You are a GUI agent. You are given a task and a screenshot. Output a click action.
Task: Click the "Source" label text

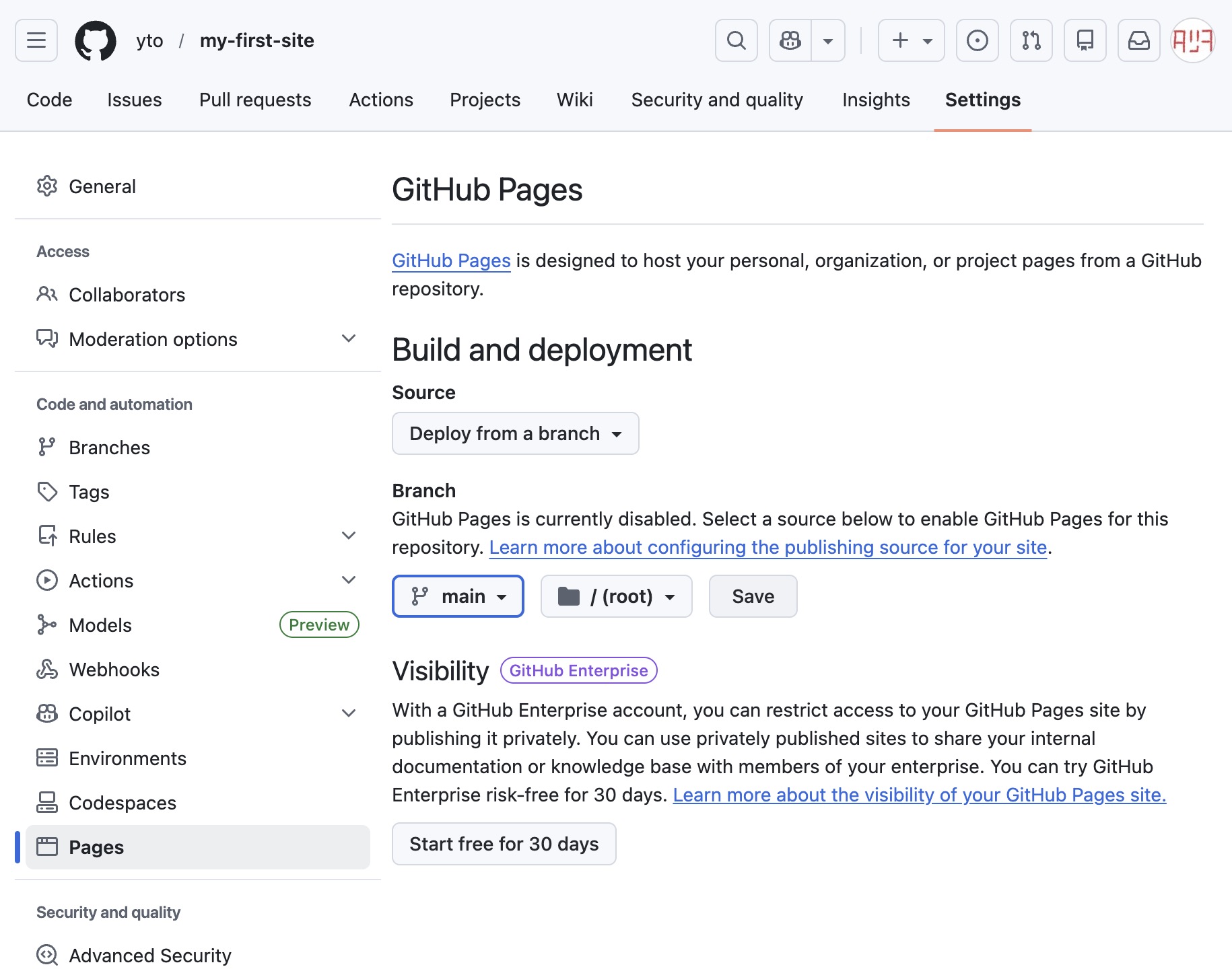[x=423, y=392]
